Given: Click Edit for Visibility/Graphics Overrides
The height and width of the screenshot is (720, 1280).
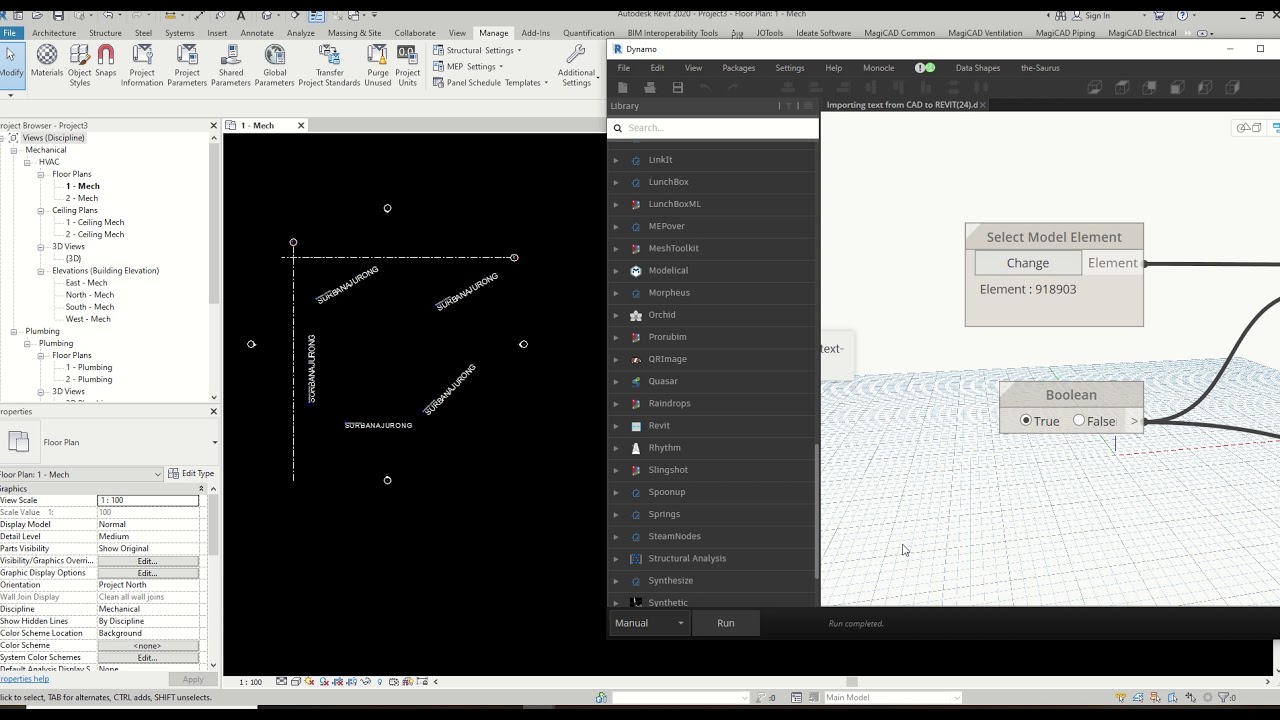Looking at the screenshot, I should pos(148,561).
